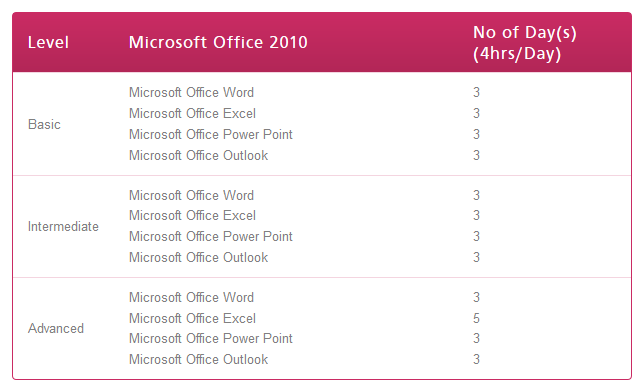Click the days value for Basic Word
Image resolution: width=636 pixels, height=389 pixels.
(x=477, y=92)
